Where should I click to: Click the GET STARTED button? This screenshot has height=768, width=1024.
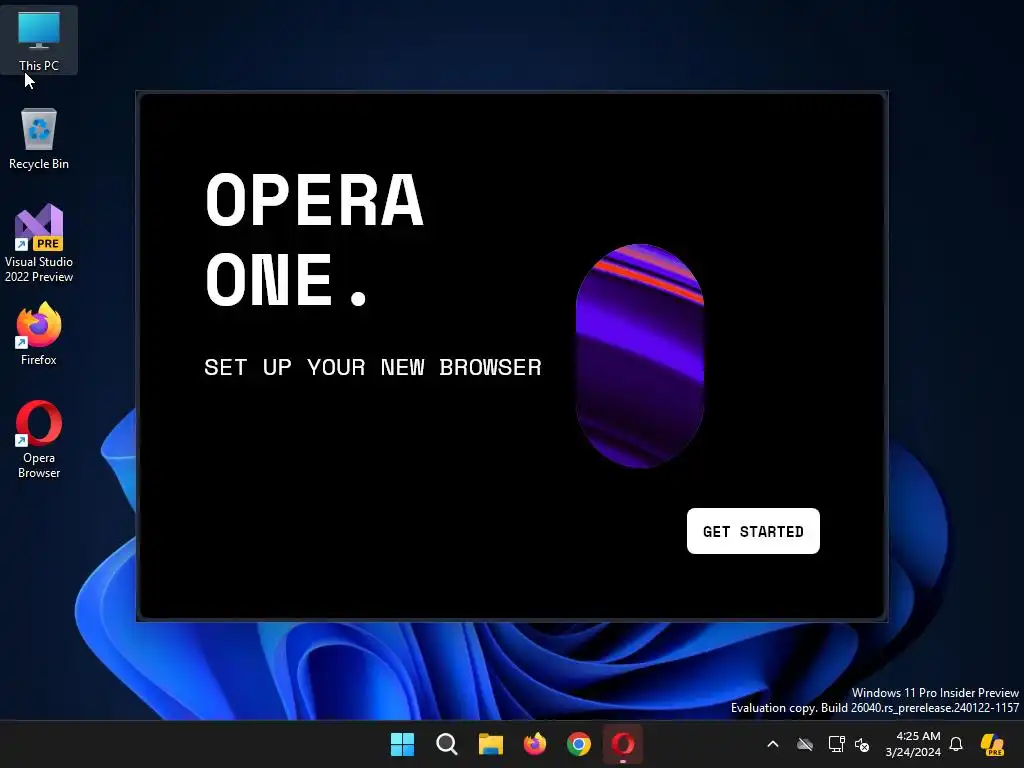[x=753, y=531]
